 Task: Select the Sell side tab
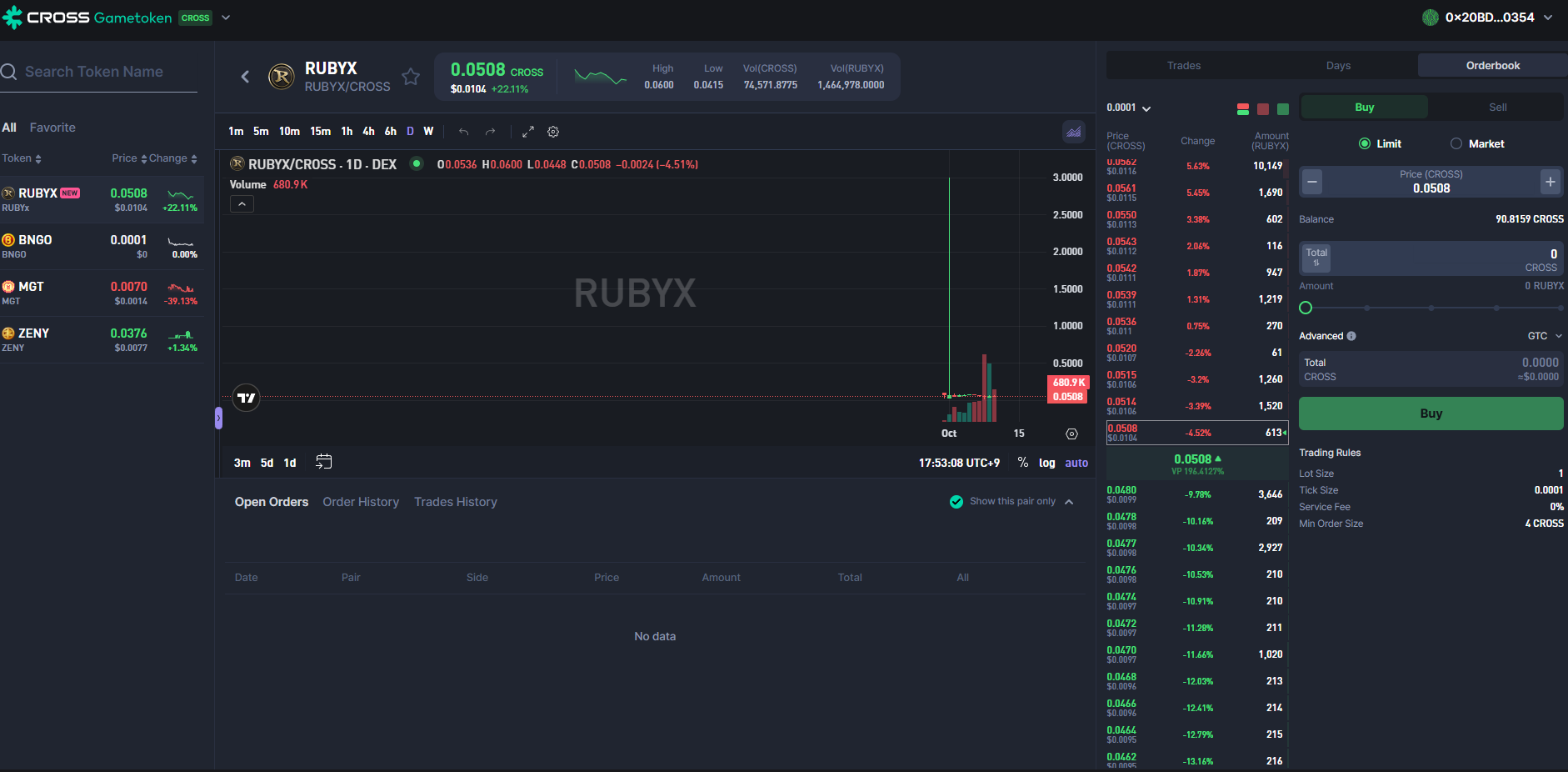click(1498, 107)
